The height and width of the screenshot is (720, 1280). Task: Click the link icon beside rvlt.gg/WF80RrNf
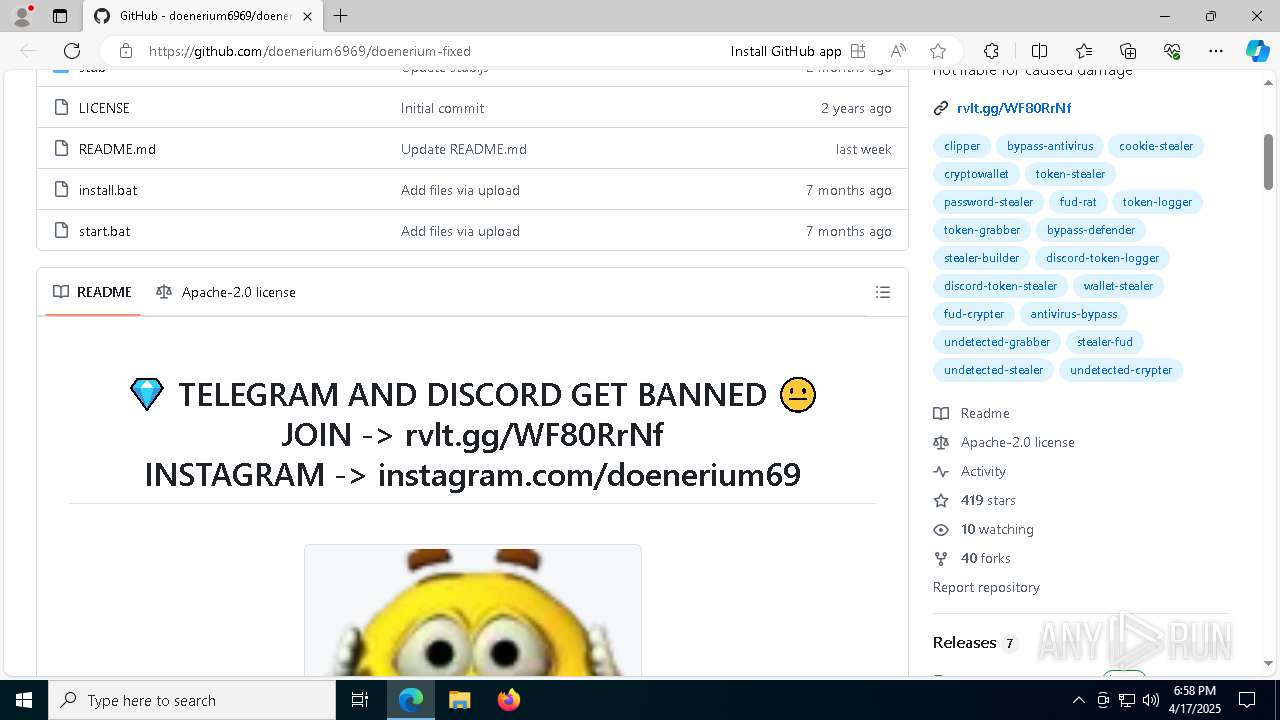(x=940, y=108)
